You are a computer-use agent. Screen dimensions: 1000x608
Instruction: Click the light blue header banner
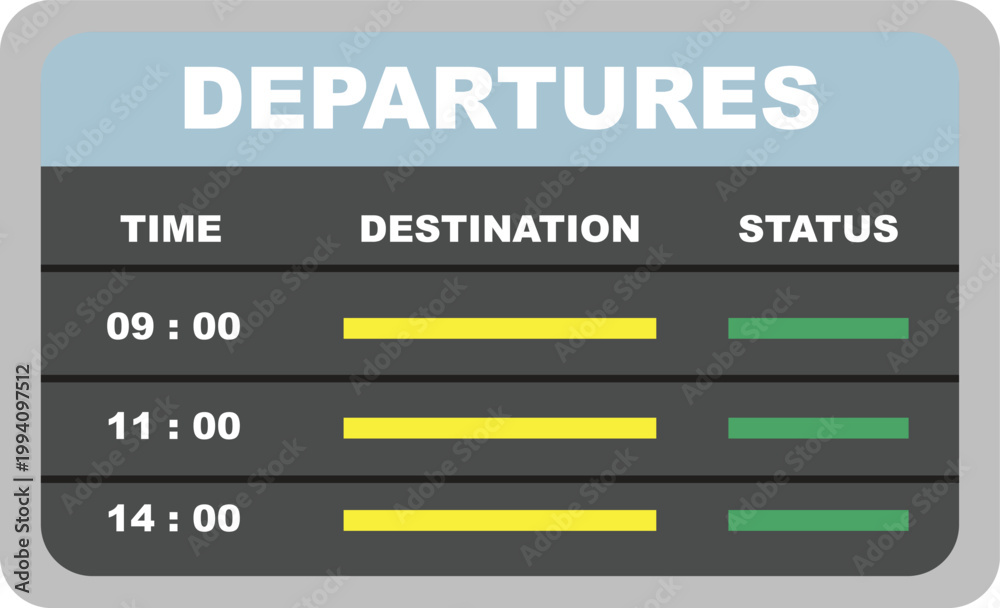[500, 99]
